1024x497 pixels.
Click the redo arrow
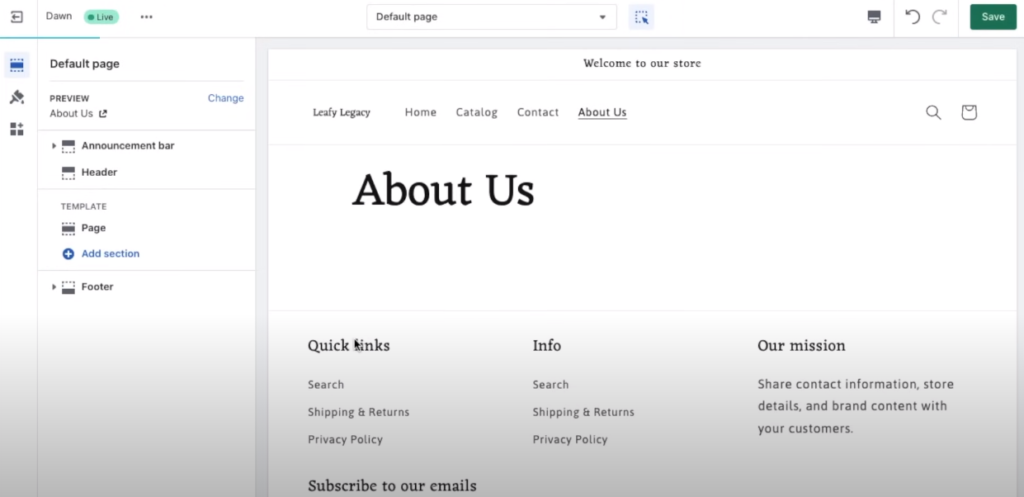(939, 17)
